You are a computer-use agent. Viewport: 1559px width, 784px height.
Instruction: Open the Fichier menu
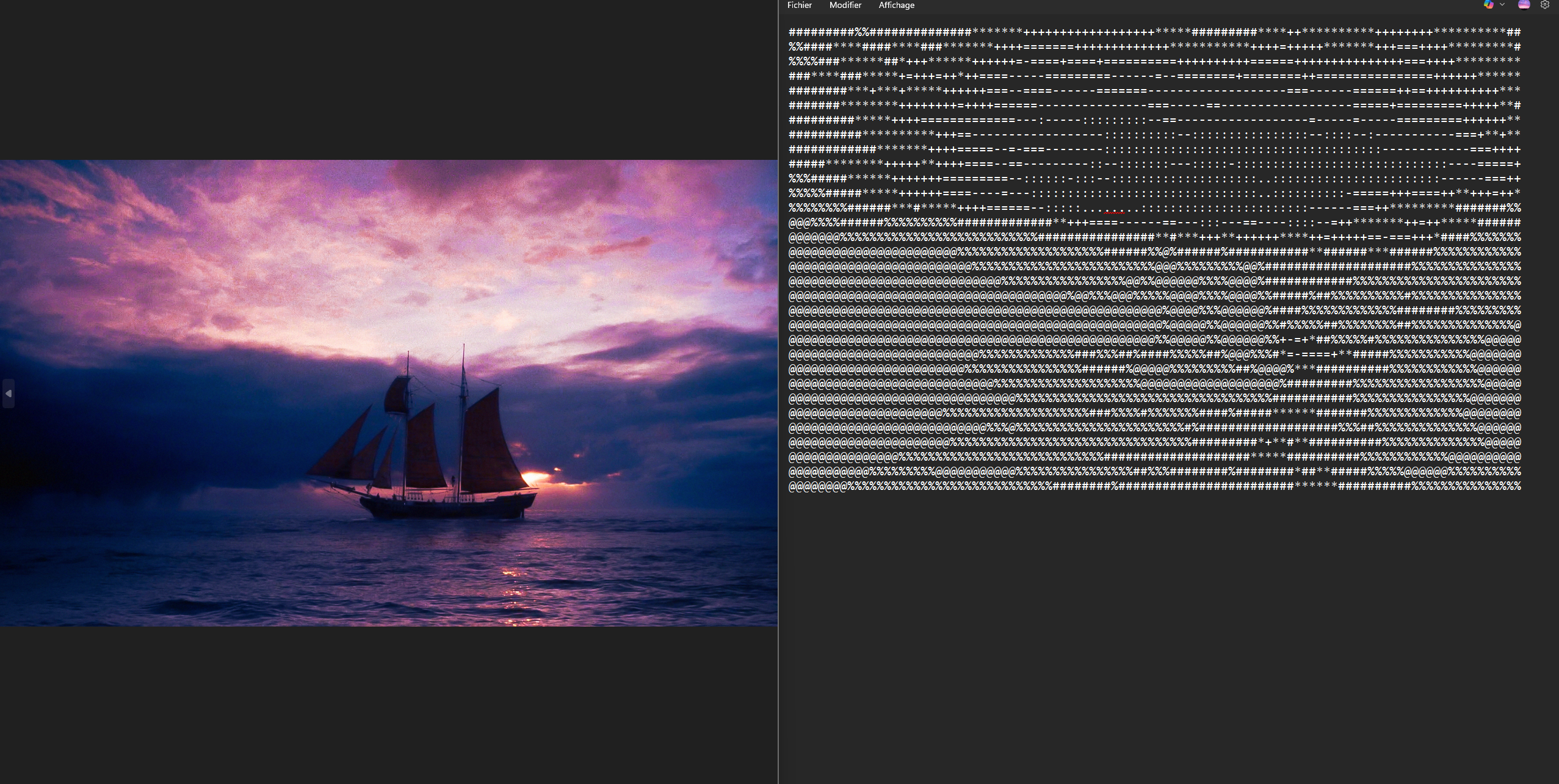tap(799, 5)
